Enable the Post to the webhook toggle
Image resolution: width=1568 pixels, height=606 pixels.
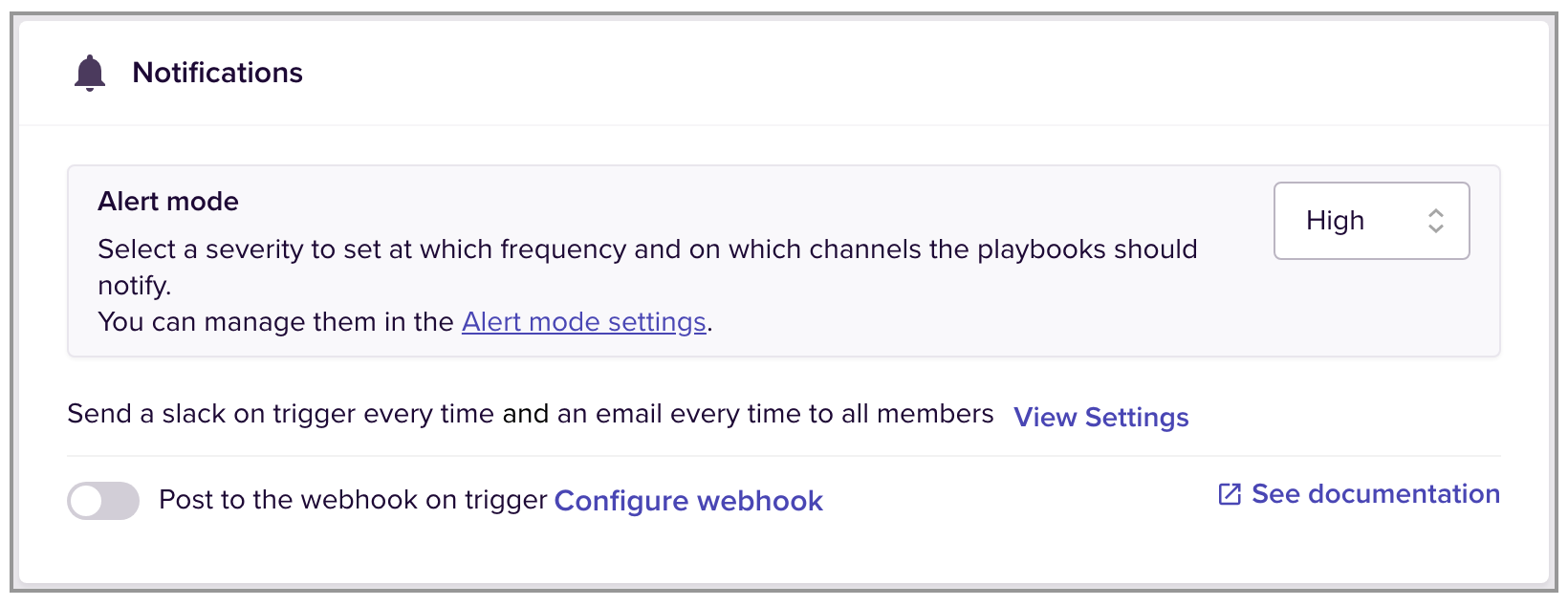tap(103, 501)
